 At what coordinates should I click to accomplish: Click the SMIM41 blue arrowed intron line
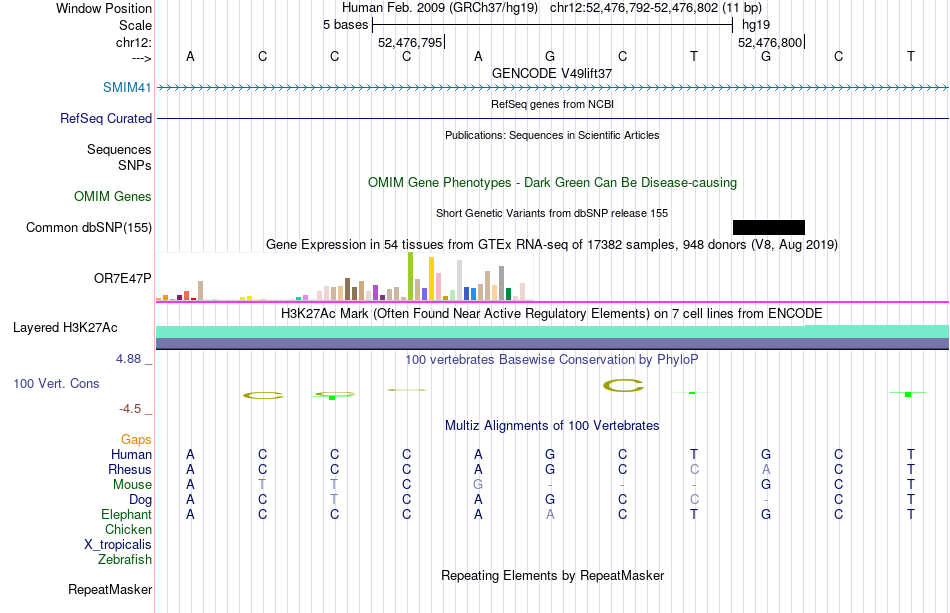pos(553,88)
